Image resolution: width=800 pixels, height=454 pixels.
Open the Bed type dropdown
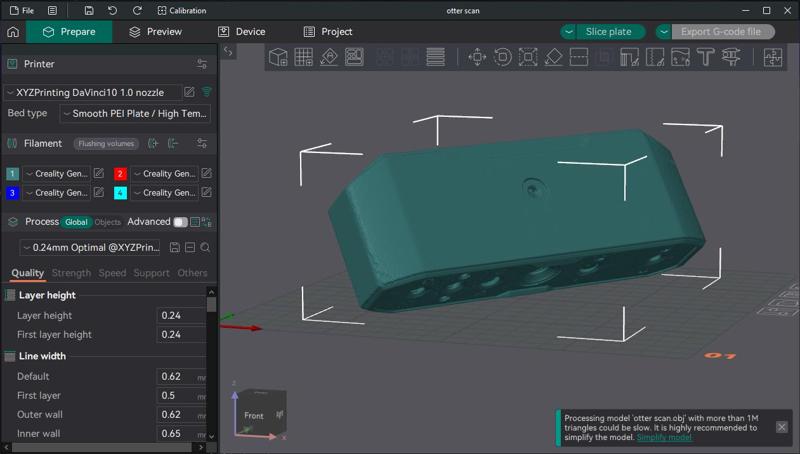click(x=135, y=114)
